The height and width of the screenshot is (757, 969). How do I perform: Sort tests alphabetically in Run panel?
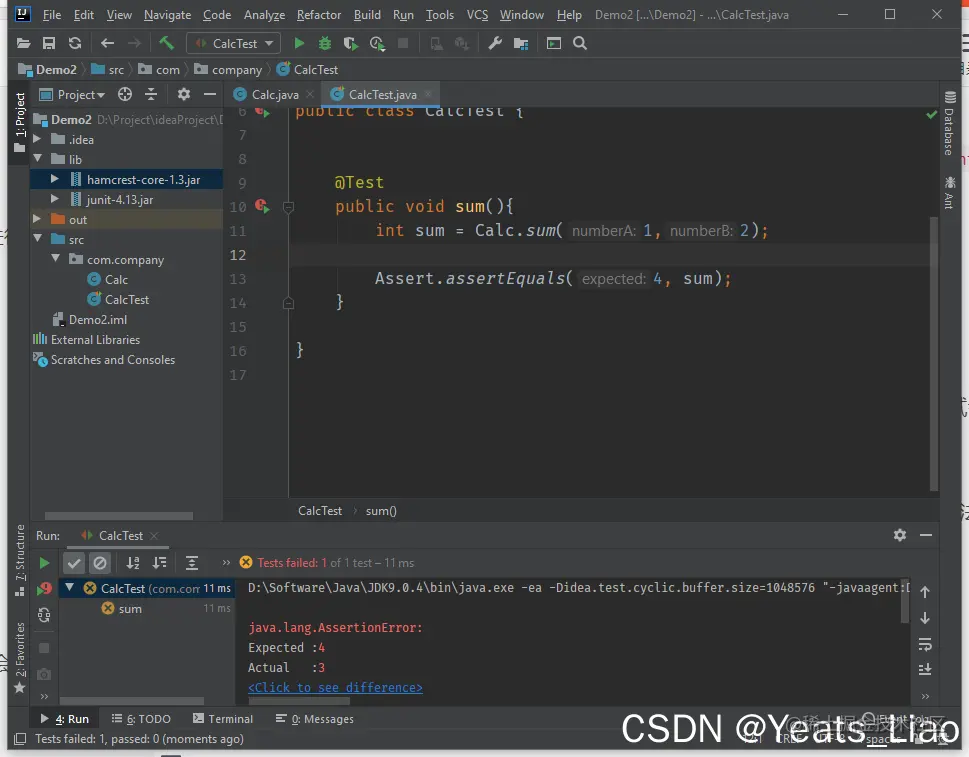(133, 563)
